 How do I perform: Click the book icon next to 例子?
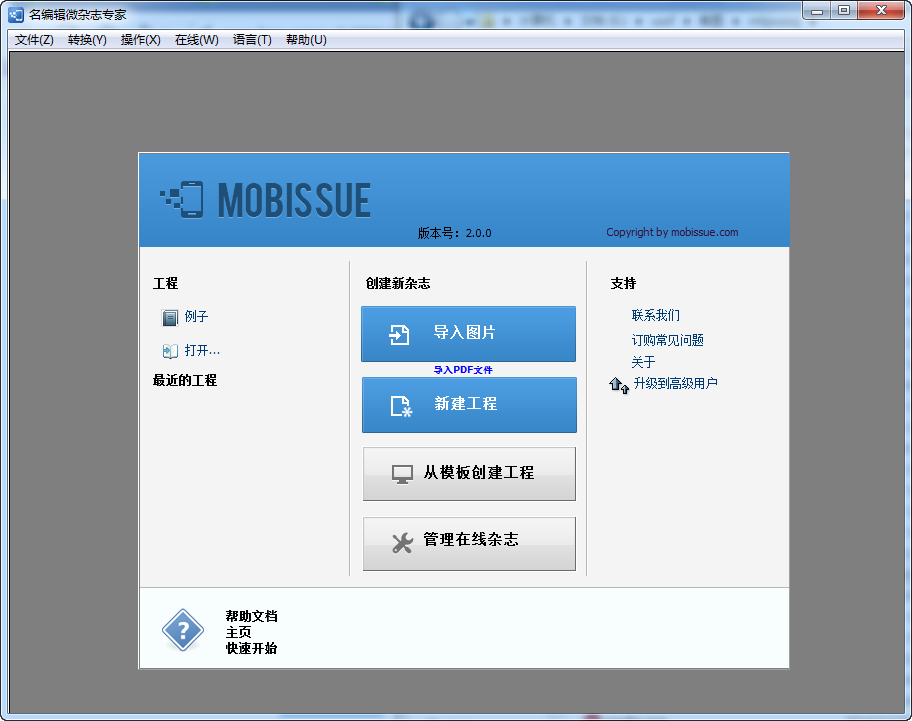point(170,317)
